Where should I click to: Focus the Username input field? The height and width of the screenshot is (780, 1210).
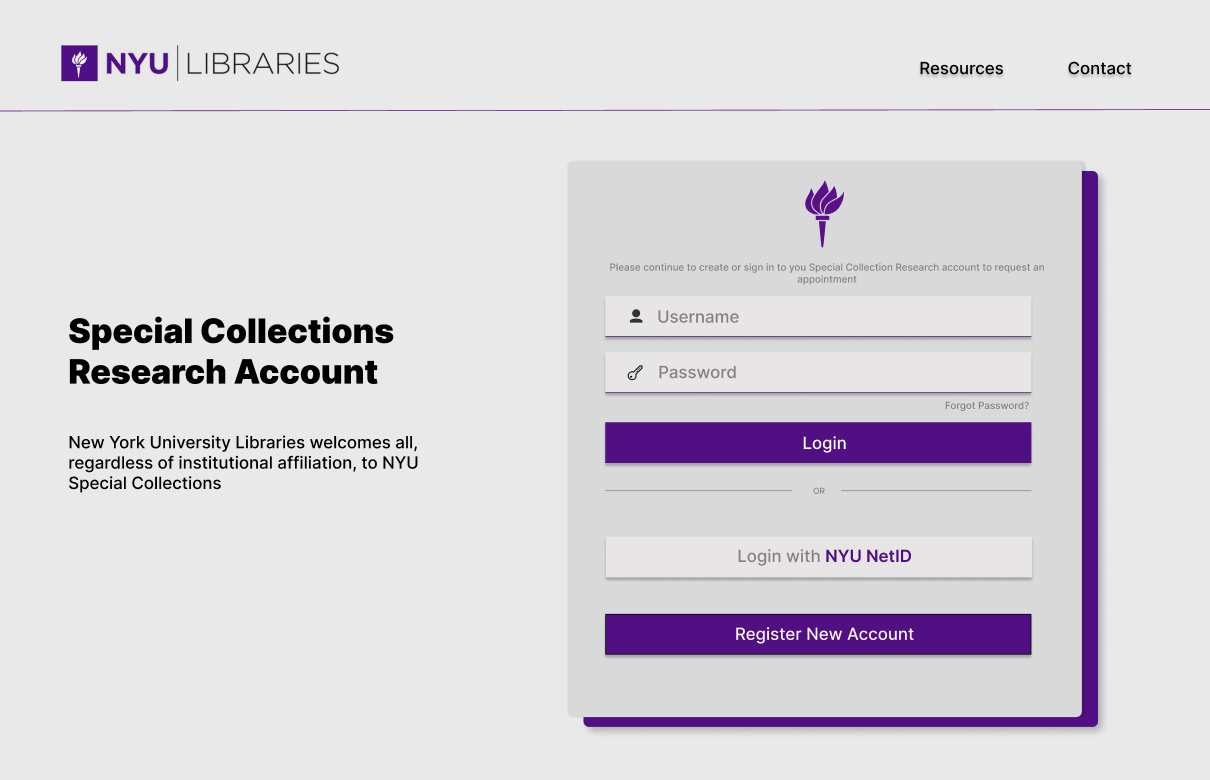click(818, 317)
